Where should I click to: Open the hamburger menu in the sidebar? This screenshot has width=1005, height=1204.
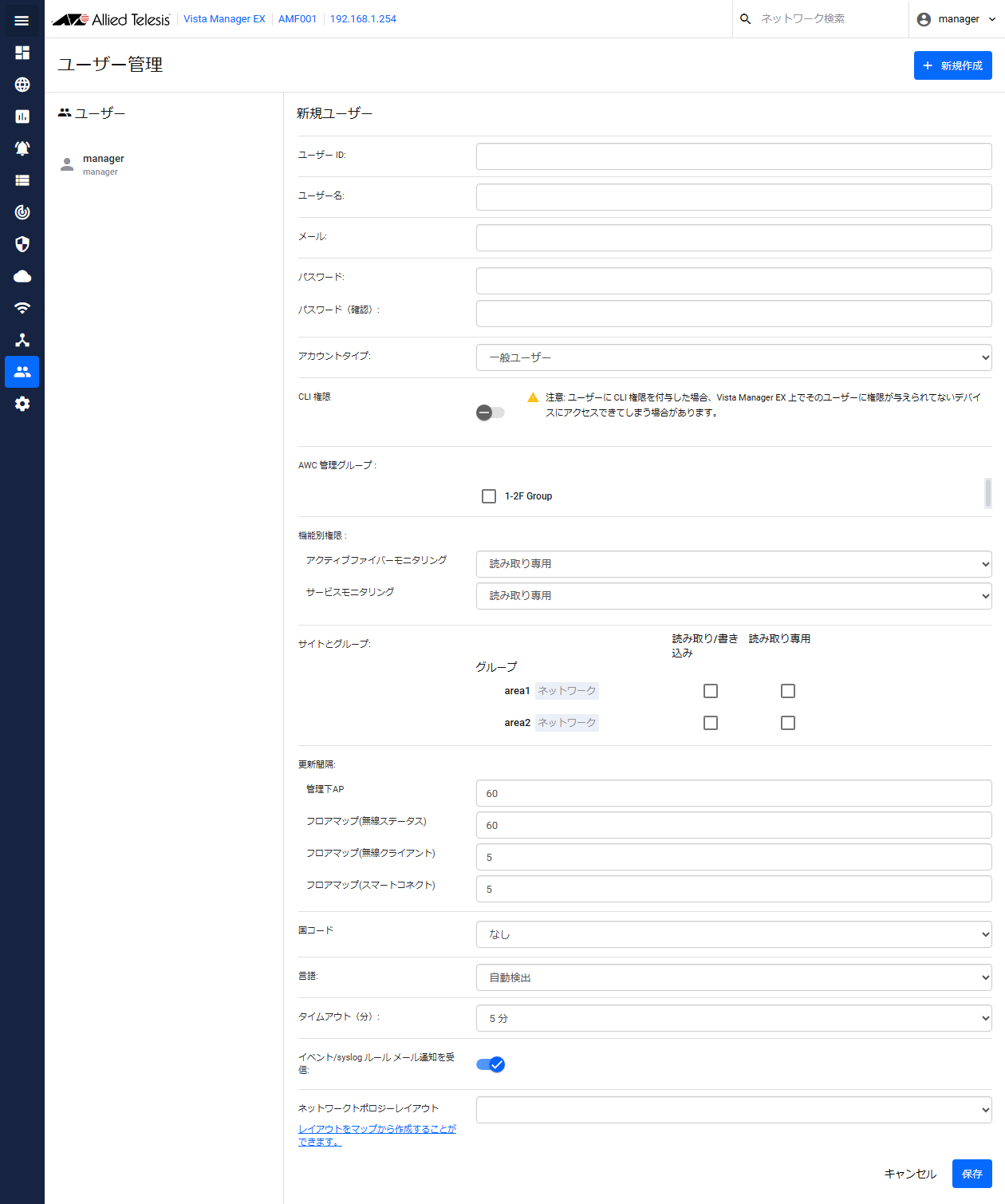[22, 20]
